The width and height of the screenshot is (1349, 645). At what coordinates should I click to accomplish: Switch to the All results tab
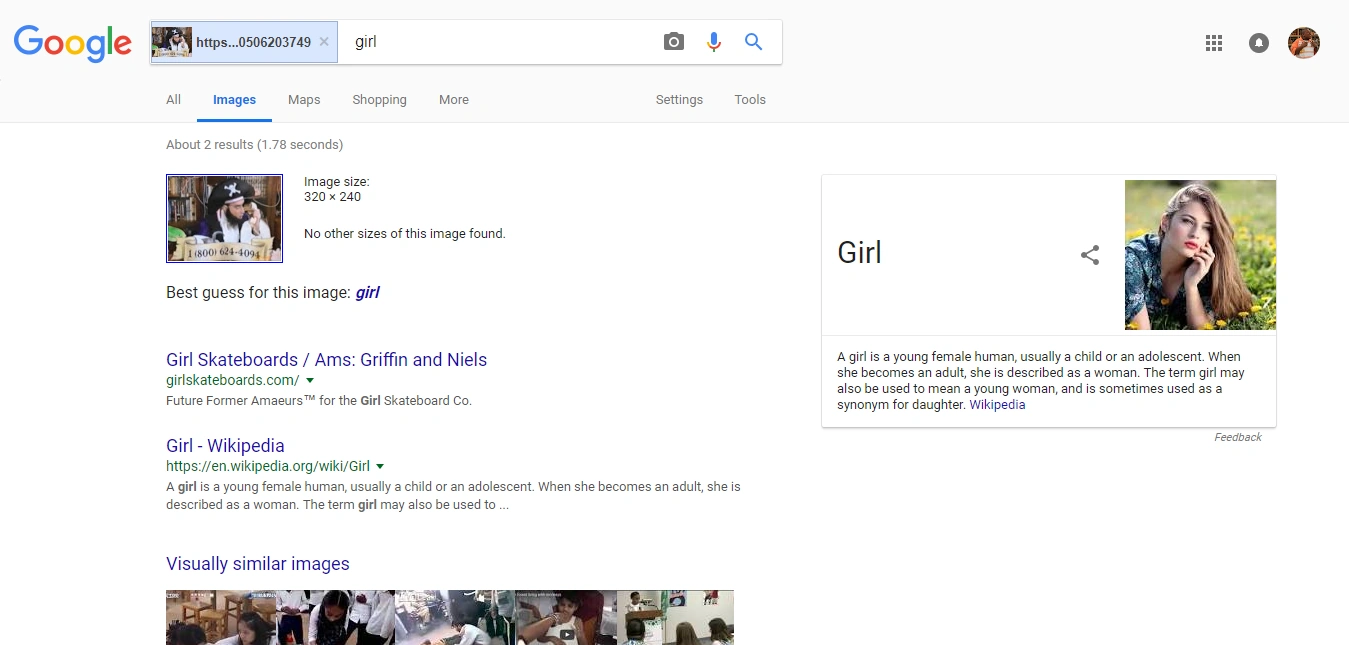(x=173, y=100)
